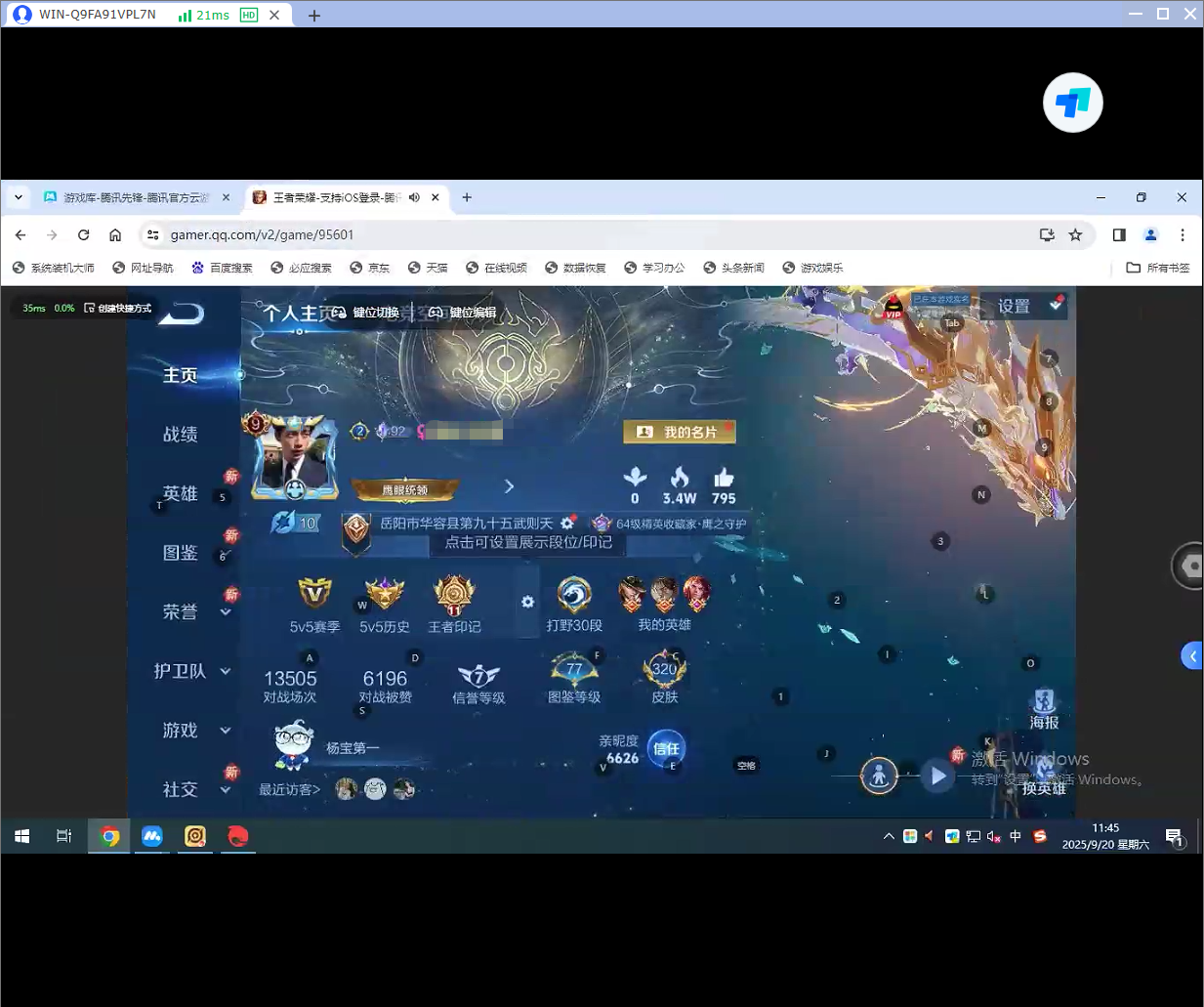Bookmark this page with star icon
The height and width of the screenshot is (1007, 1204).
(1075, 234)
